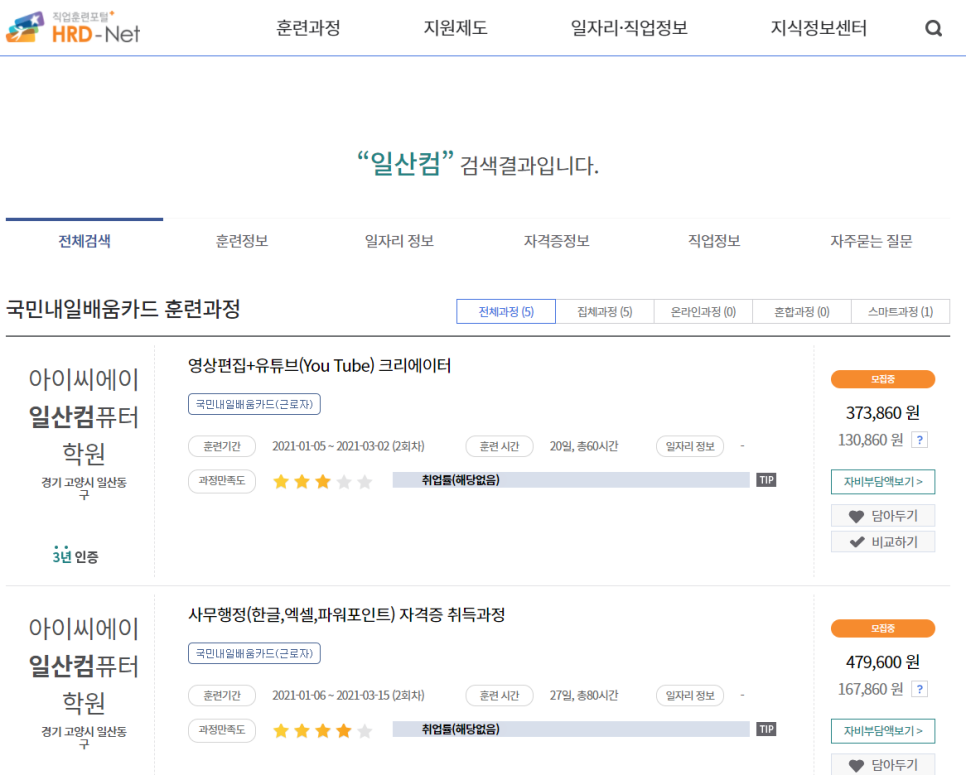Open 영상편집+유튜브 크리에이터 course title
The height and width of the screenshot is (775, 966).
click(319, 366)
